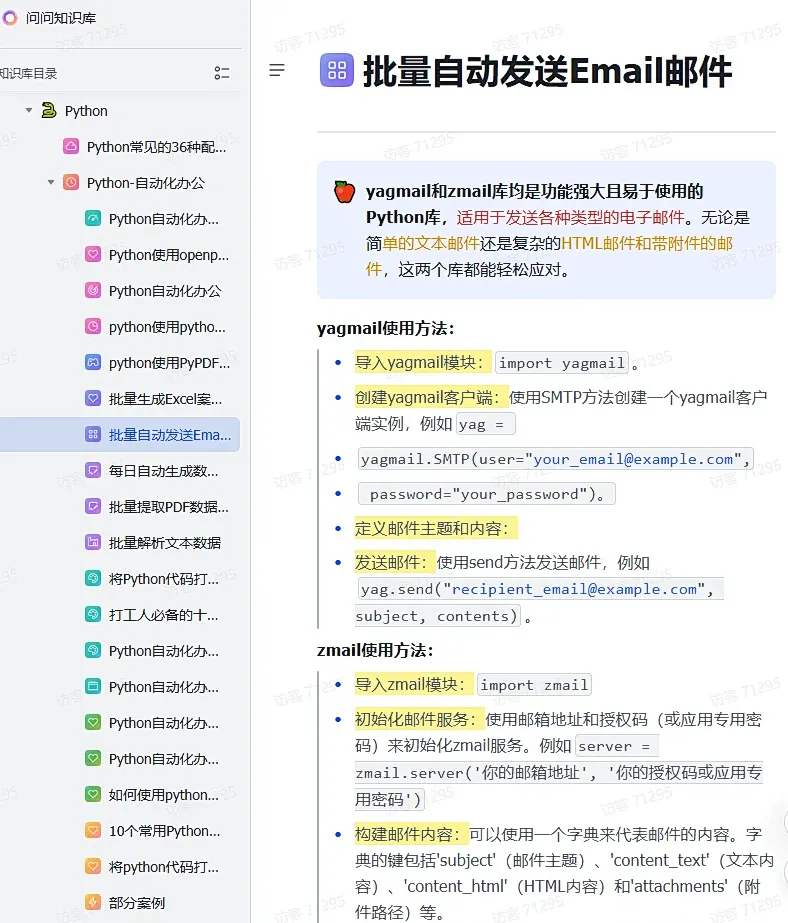Open 批量生成Excel案... document
This screenshot has height=923, width=788.
165,399
